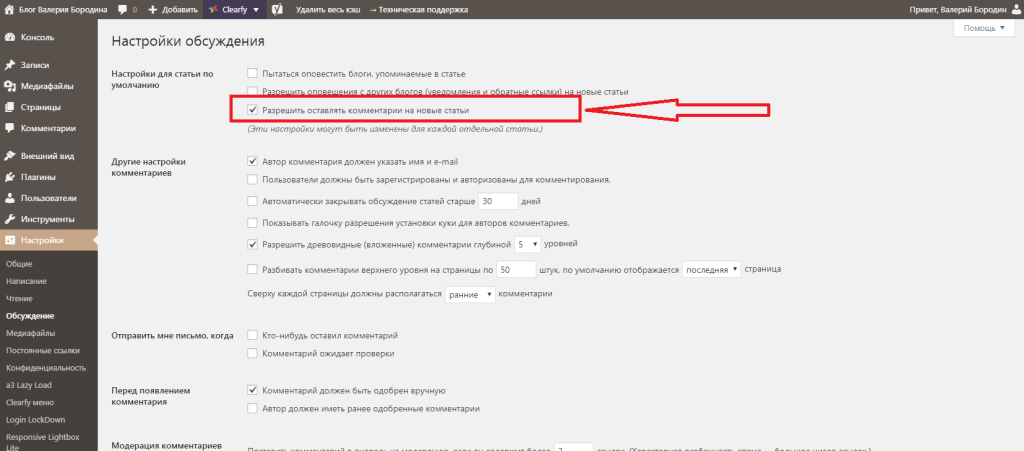Toggle threaded nested comments checkbox

coord(252,244)
